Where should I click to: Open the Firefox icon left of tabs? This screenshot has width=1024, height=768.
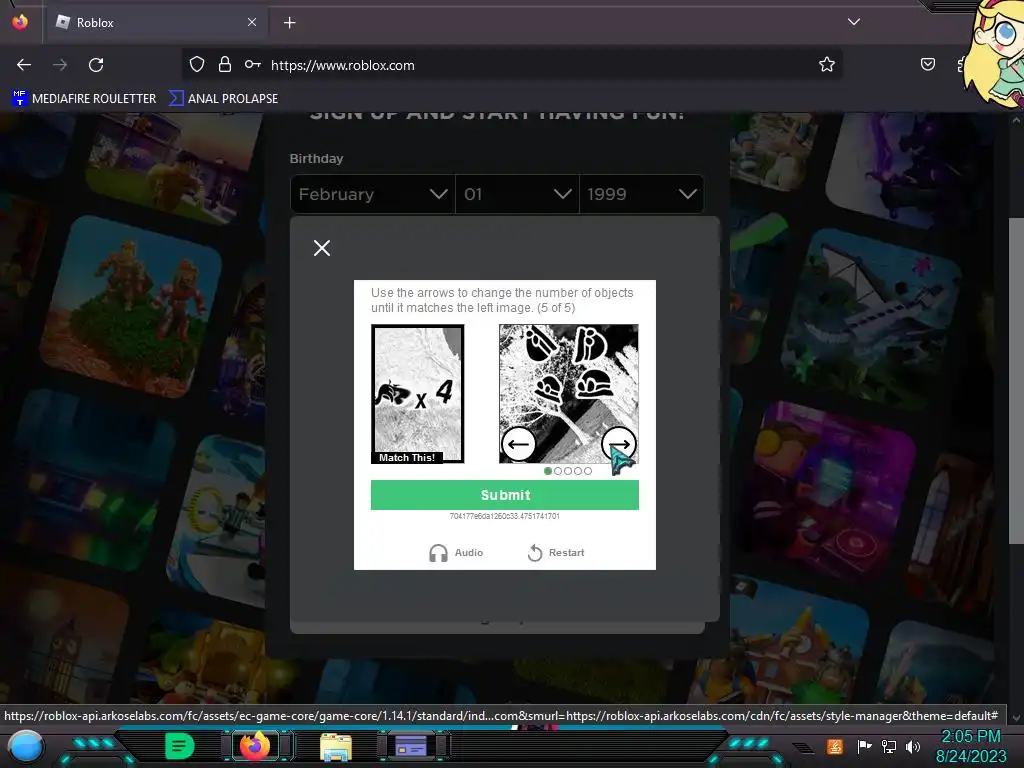coord(20,22)
